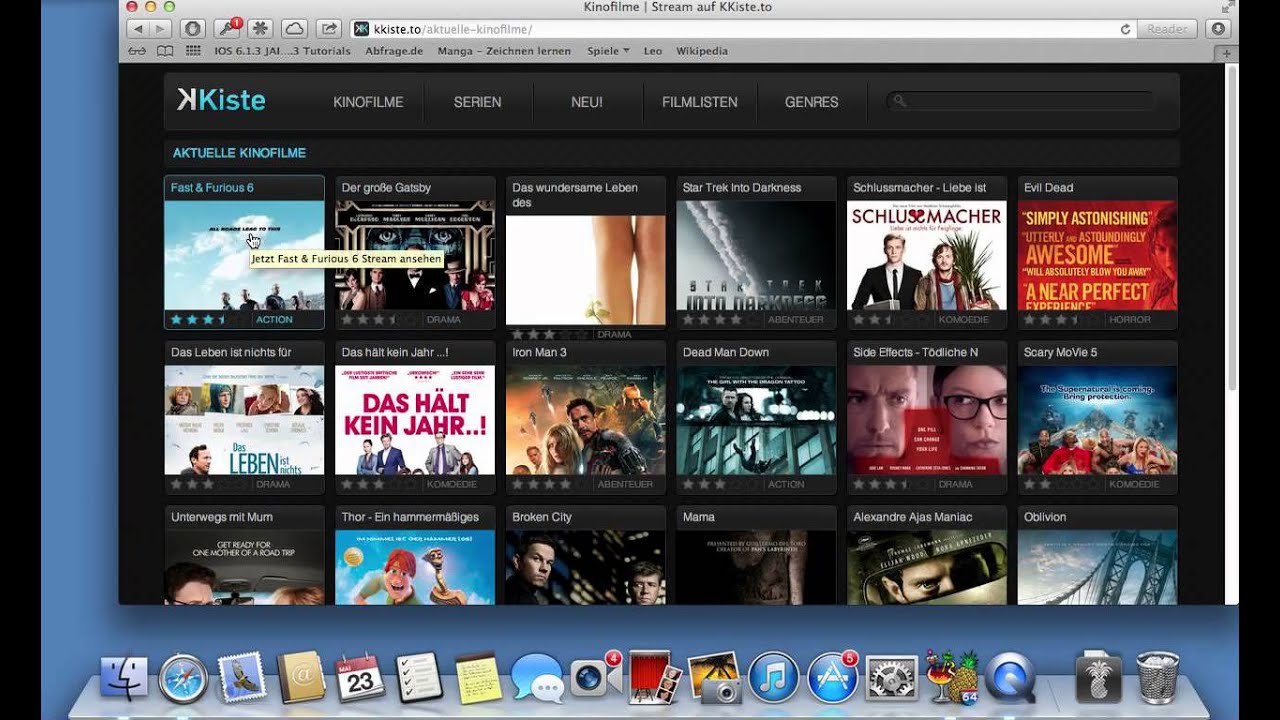Open Mail stamp icon in Dock
The width and height of the screenshot is (1280, 720).
pyautogui.click(x=242, y=678)
